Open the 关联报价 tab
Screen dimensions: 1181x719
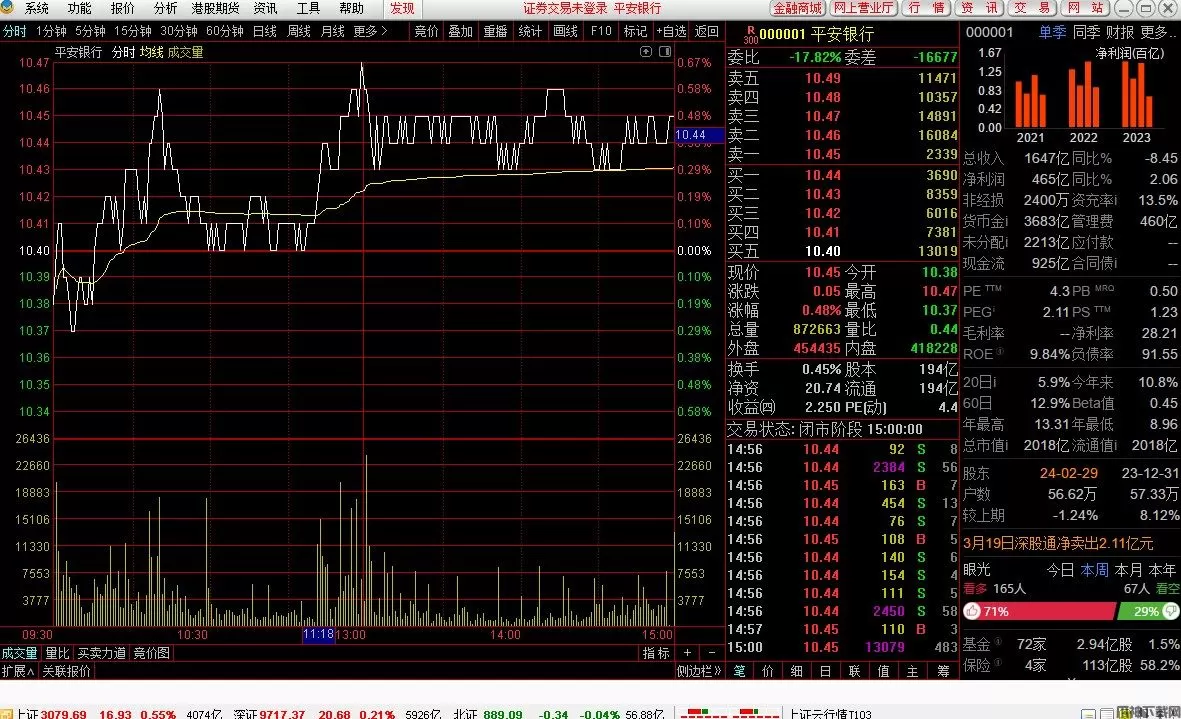click(66, 671)
